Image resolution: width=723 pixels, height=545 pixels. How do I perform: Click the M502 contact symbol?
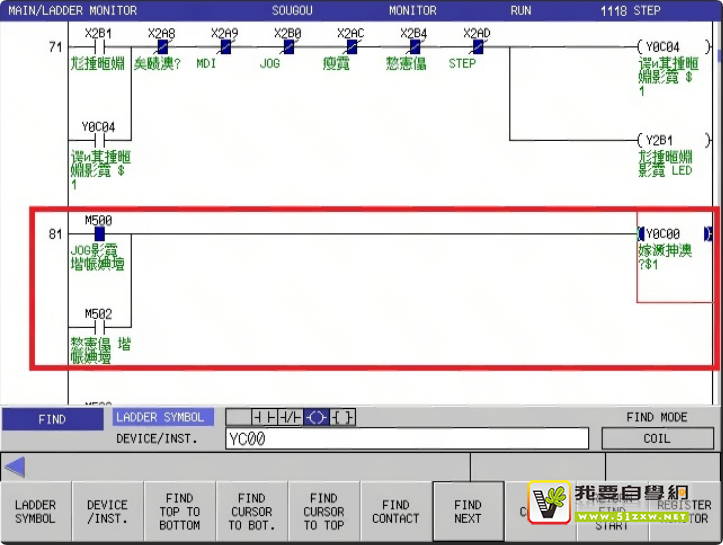[99, 326]
